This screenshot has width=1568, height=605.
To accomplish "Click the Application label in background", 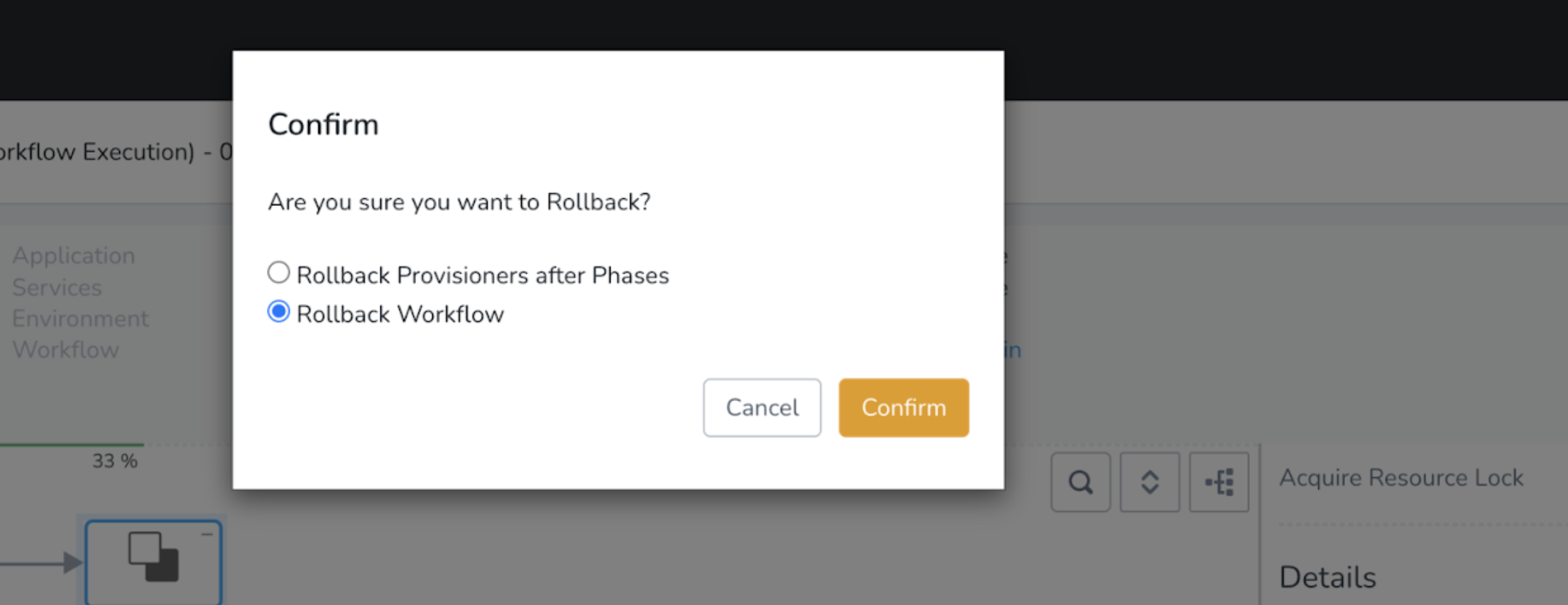I will (x=73, y=256).
